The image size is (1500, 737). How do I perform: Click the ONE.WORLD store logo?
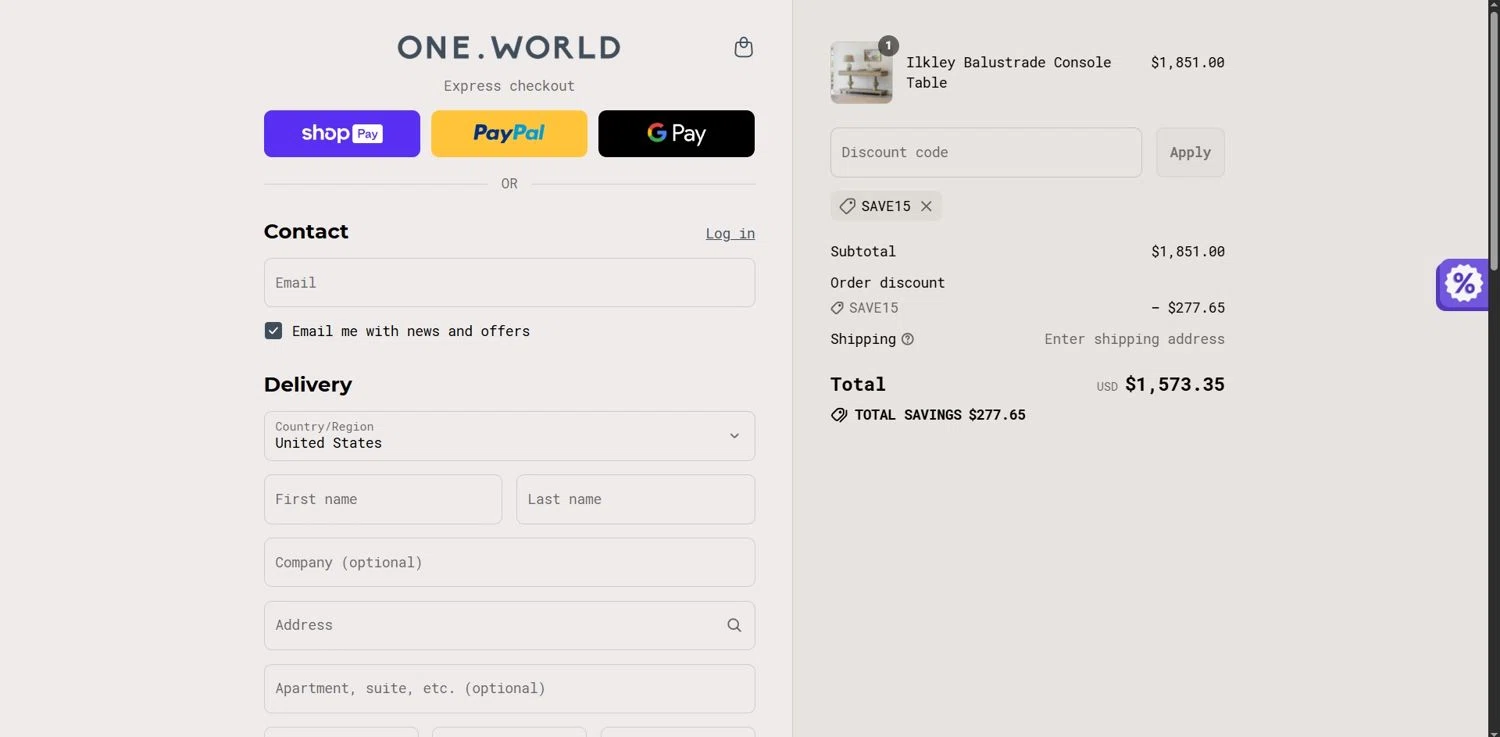click(509, 47)
